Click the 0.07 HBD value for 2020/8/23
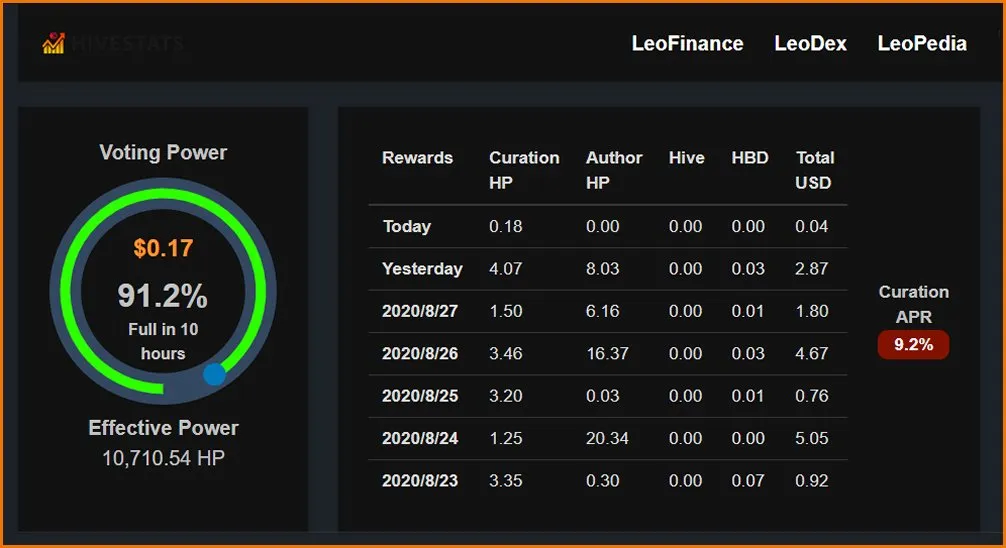Viewport: 1006px width, 548px height. coord(748,481)
